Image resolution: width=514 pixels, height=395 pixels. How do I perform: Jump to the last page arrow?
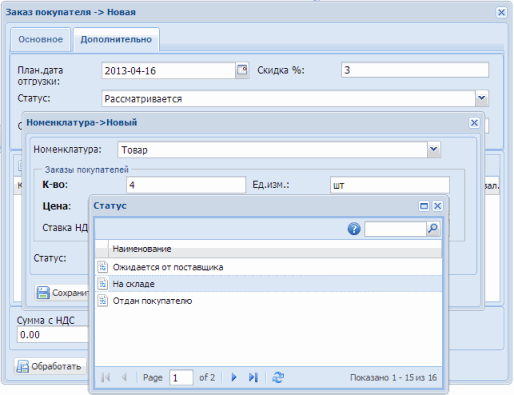[253, 377]
